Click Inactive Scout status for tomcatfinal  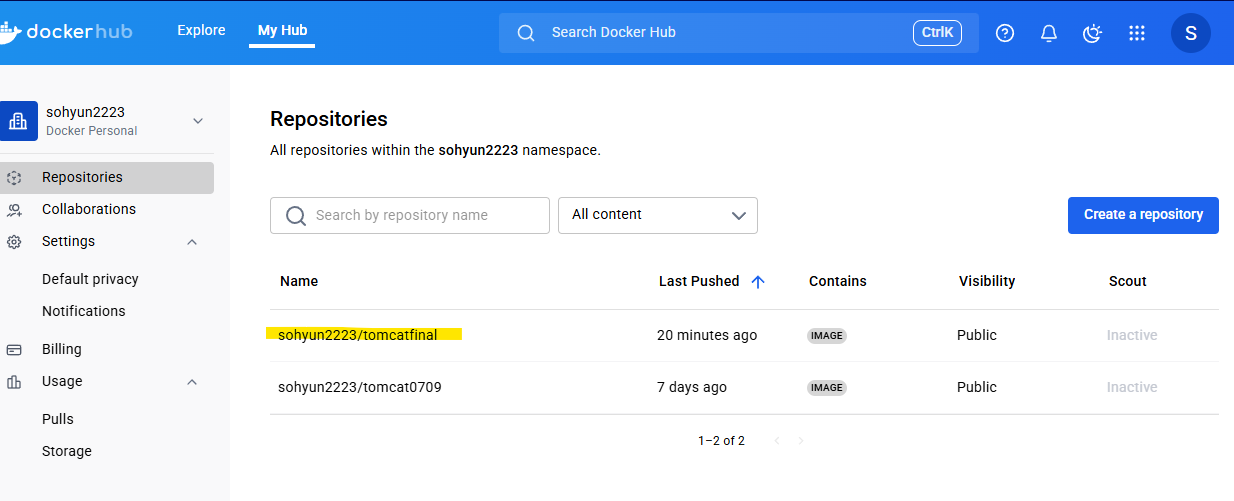pos(1132,335)
